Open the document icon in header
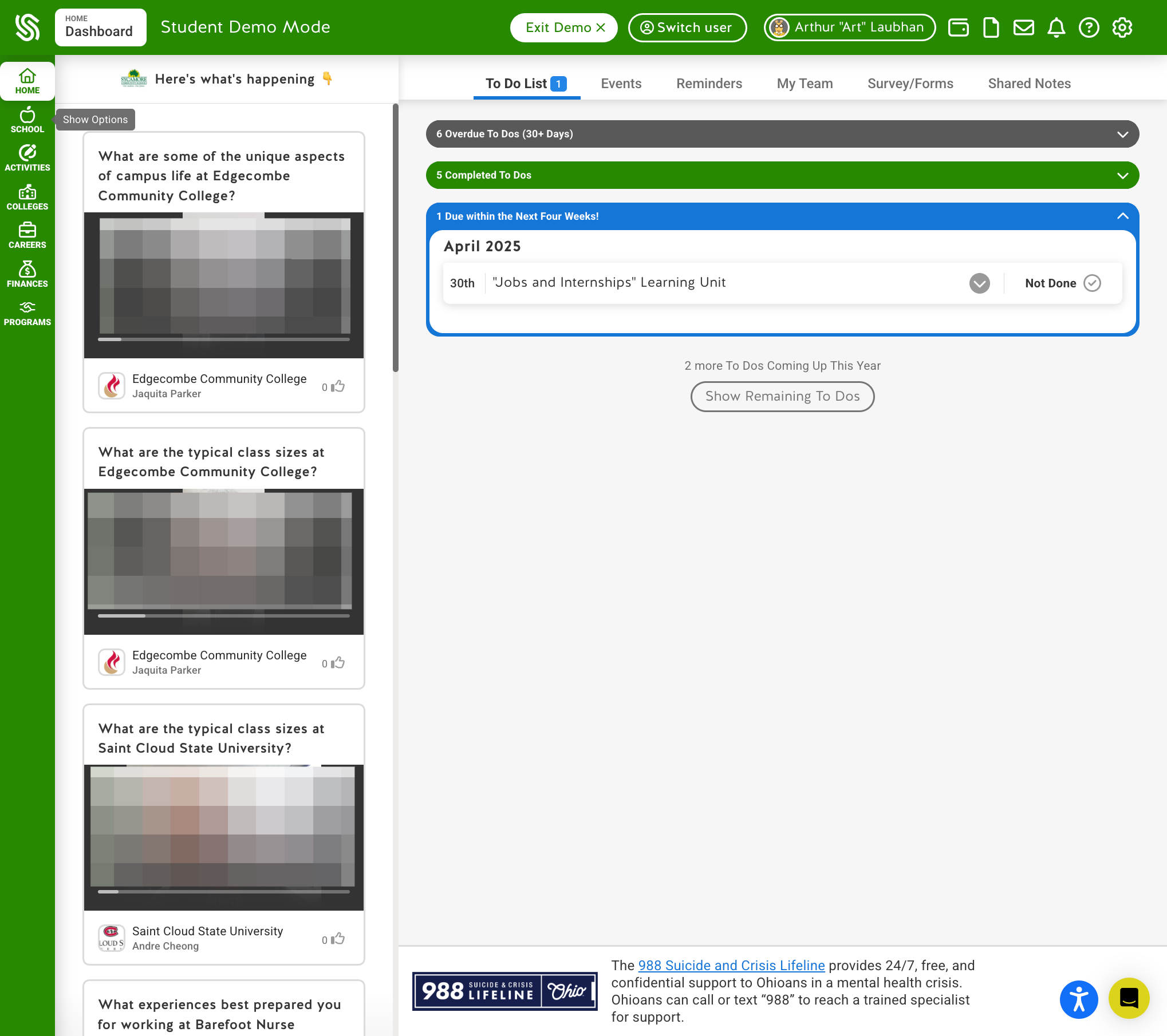The width and height of the screenshot is (1167, 1036). tap(991, 27)
